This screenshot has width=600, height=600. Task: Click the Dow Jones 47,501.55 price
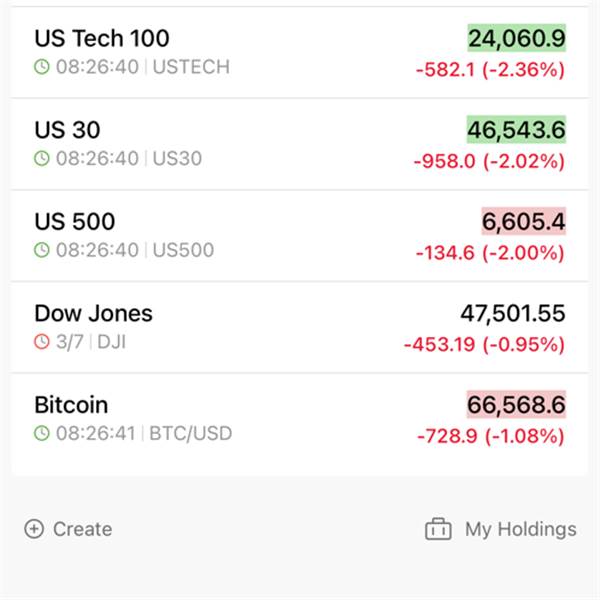coord(512,313)
